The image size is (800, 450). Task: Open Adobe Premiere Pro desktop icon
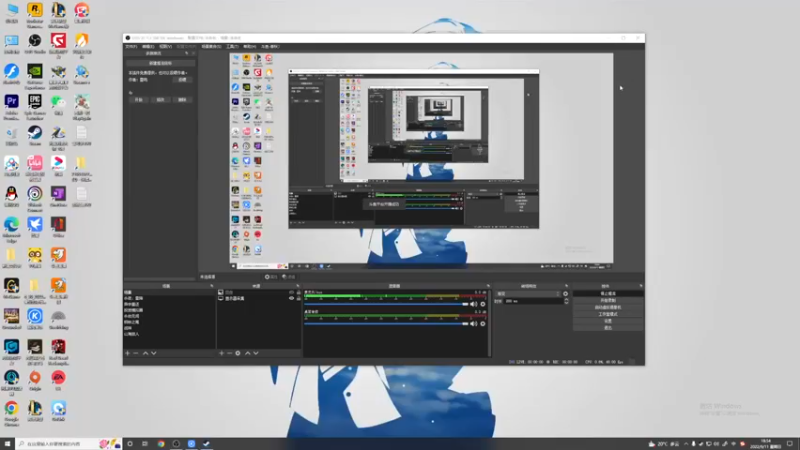11,107
